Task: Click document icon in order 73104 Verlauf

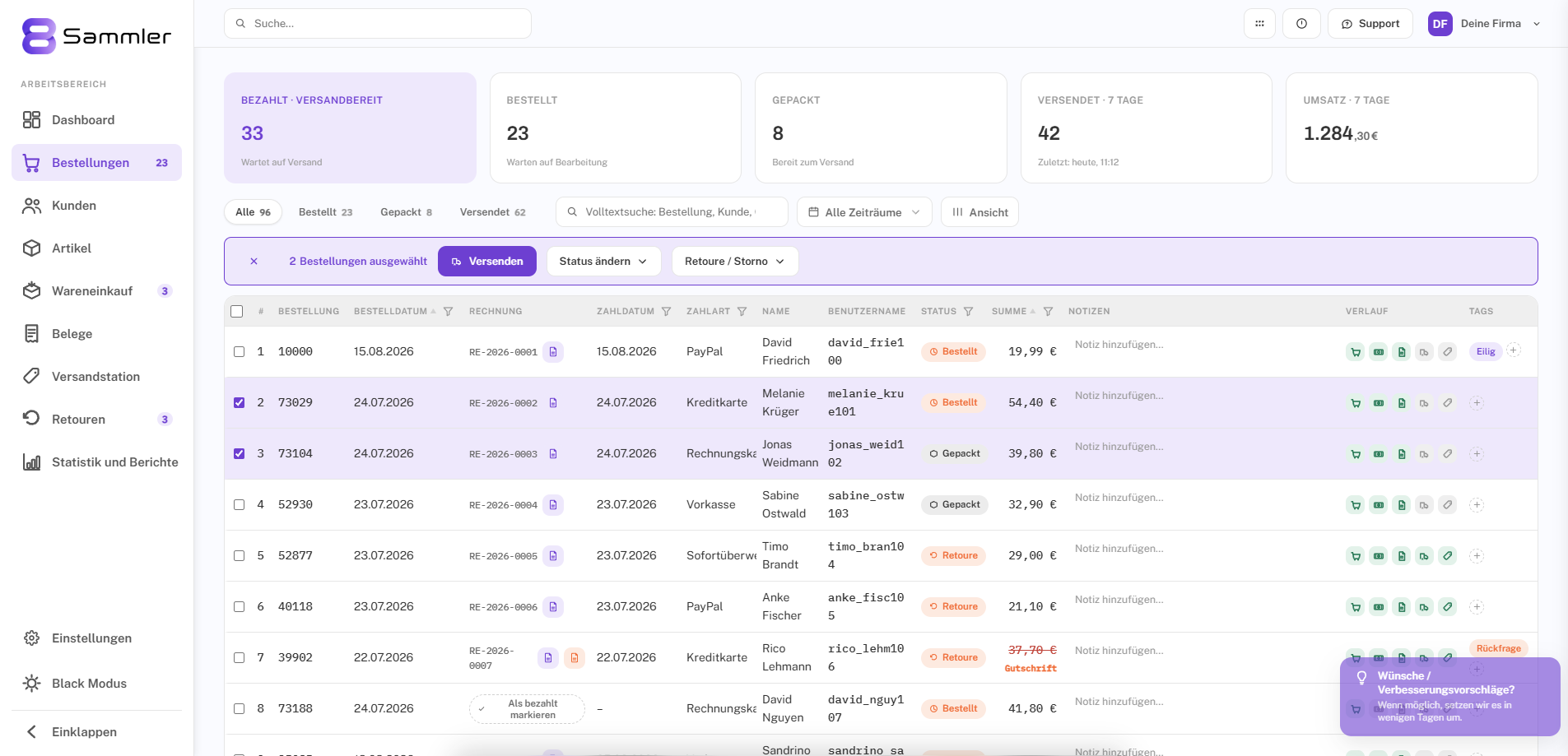Action: coord(1402,454)
